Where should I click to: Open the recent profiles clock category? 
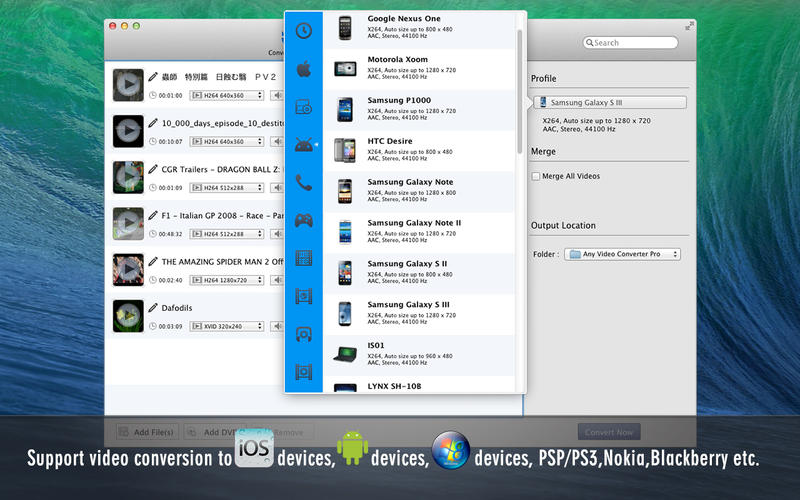click(303, 31)
